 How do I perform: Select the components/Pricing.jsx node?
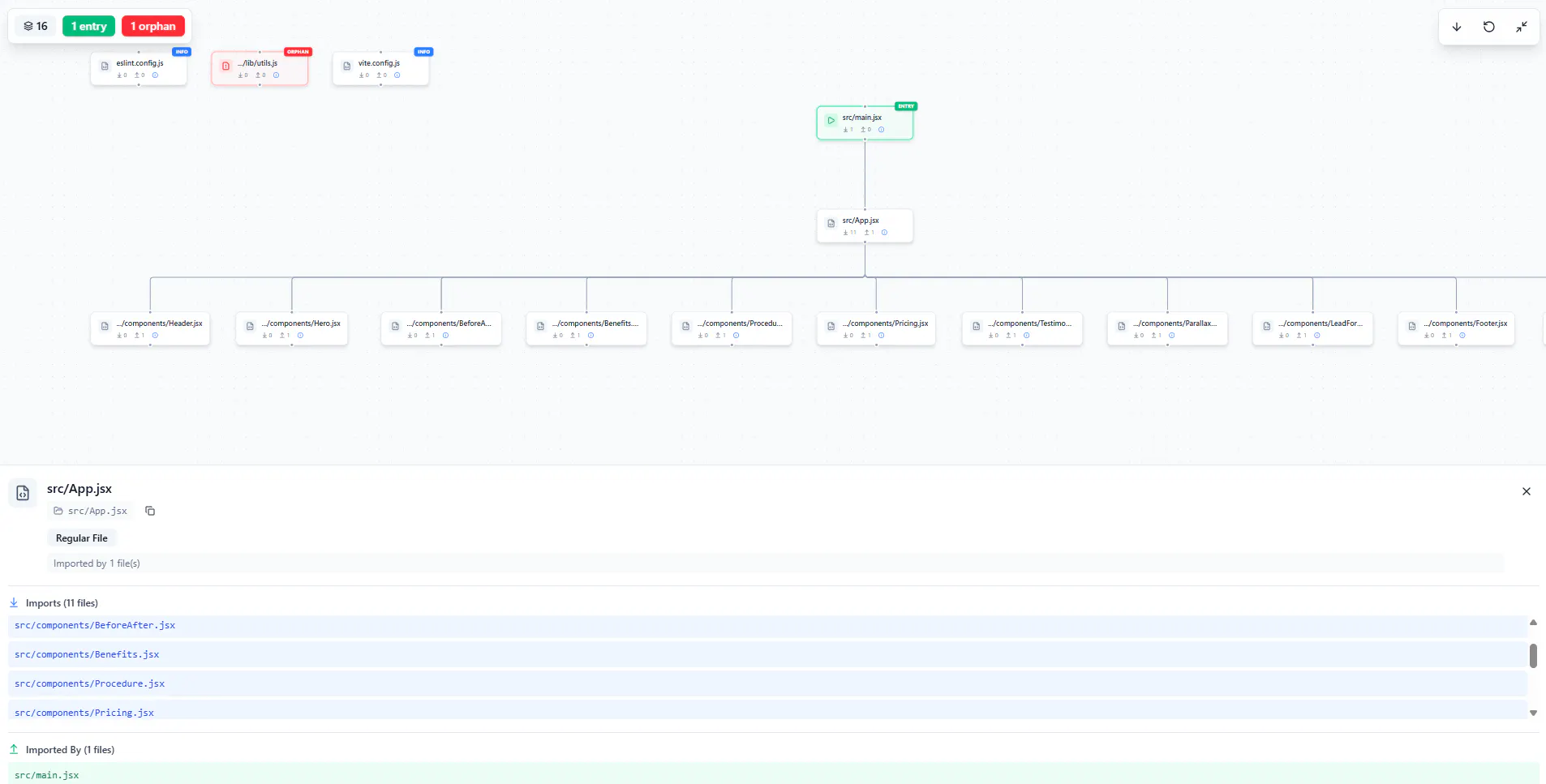click(x=876, y=328)
